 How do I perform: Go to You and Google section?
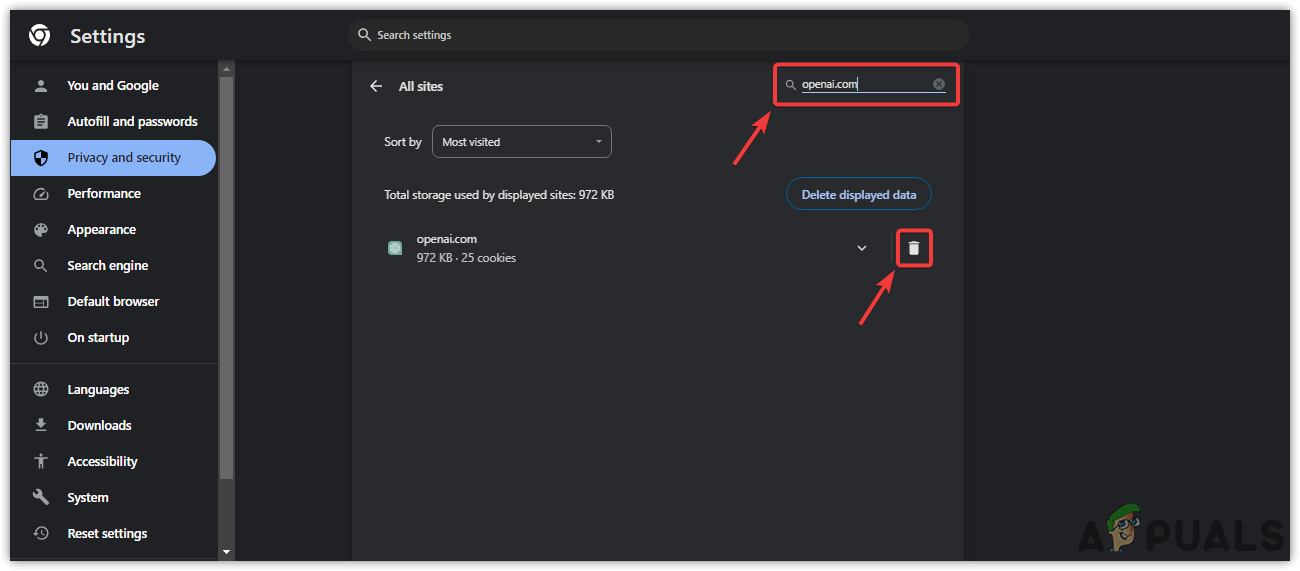coord(112,86)
